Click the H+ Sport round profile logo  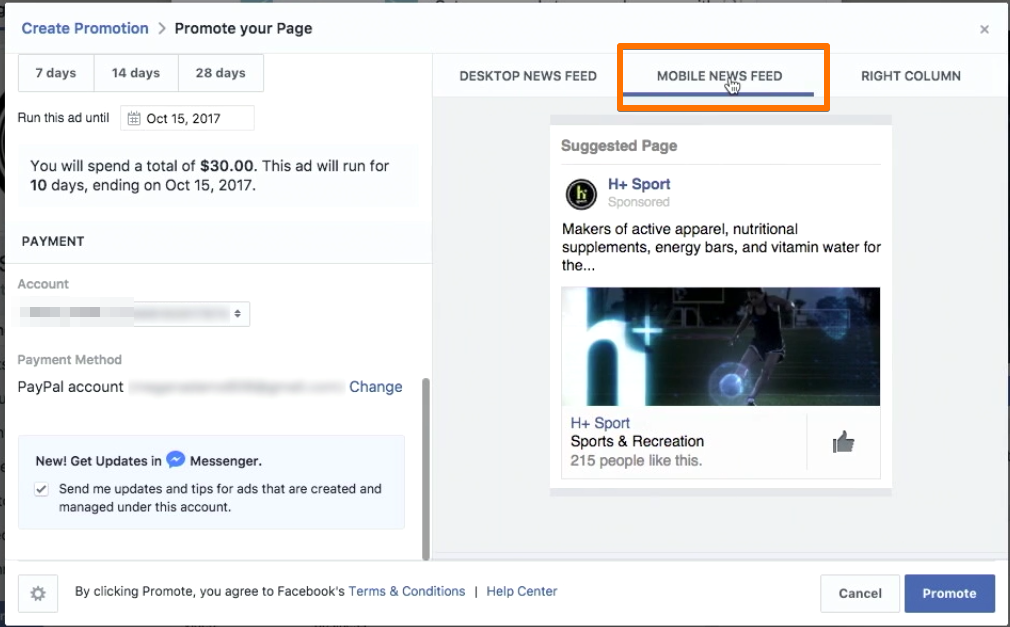581,194
